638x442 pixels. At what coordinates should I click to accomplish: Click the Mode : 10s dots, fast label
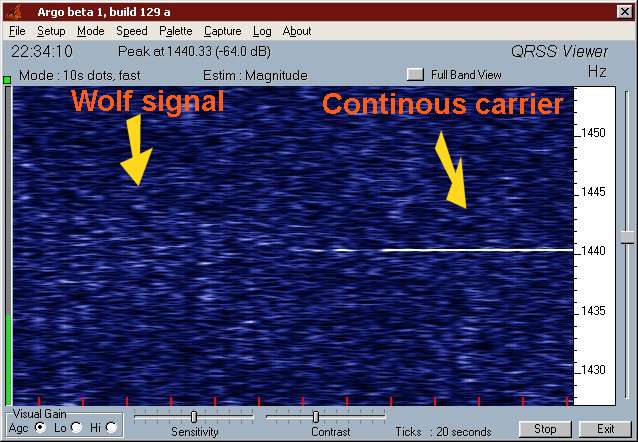(80, 75)
